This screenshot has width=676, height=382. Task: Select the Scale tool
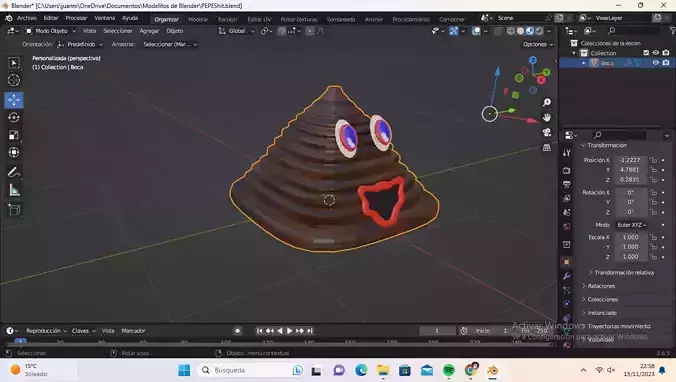pyautogui.click(x=14, y=135)
